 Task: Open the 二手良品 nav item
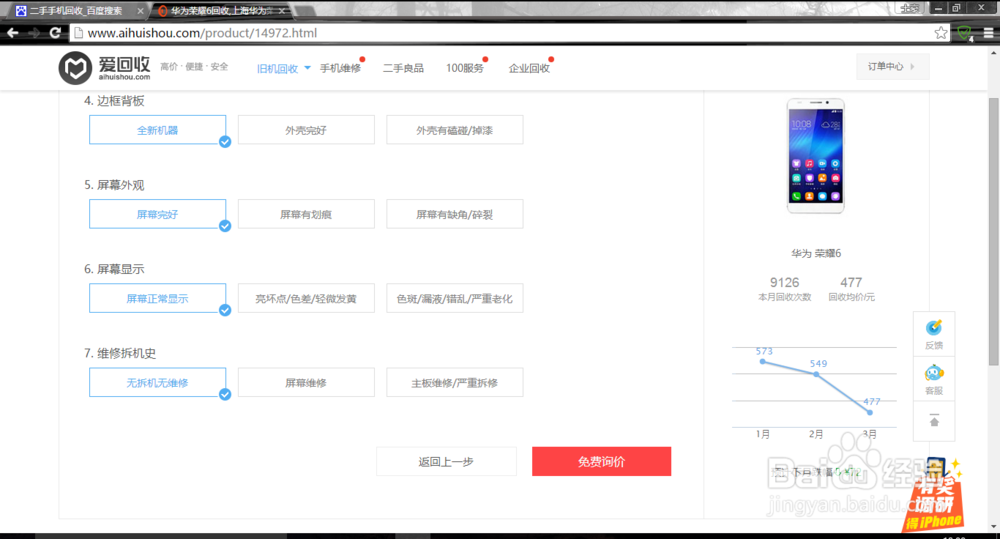403,68
